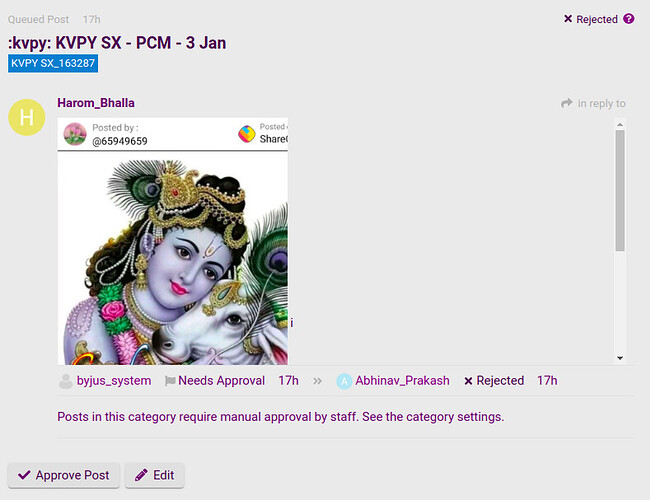The image size is (650, 500).
Task: Click the Approve Post button
Action: click(63, 475)
